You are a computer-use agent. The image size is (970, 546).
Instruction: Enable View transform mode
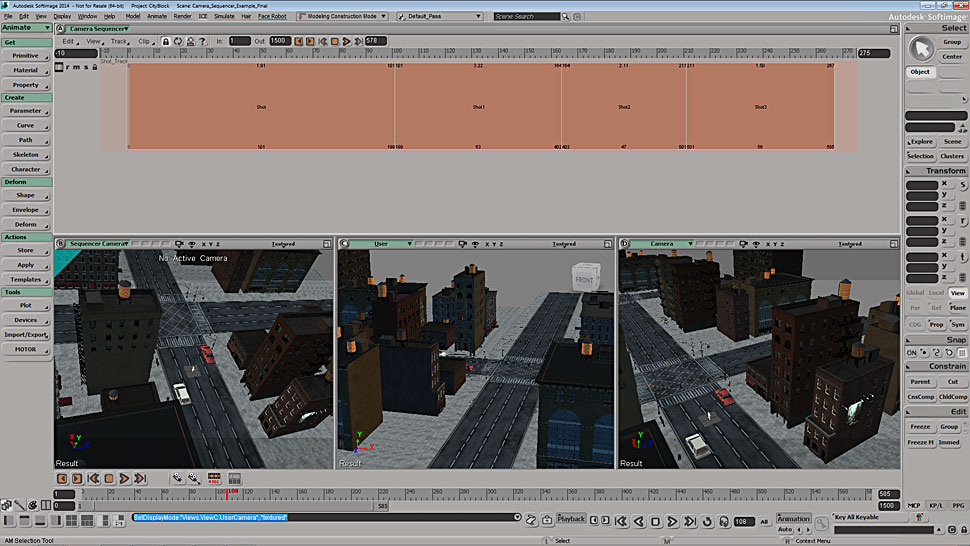pyautogui.click(x=957, y=293)
